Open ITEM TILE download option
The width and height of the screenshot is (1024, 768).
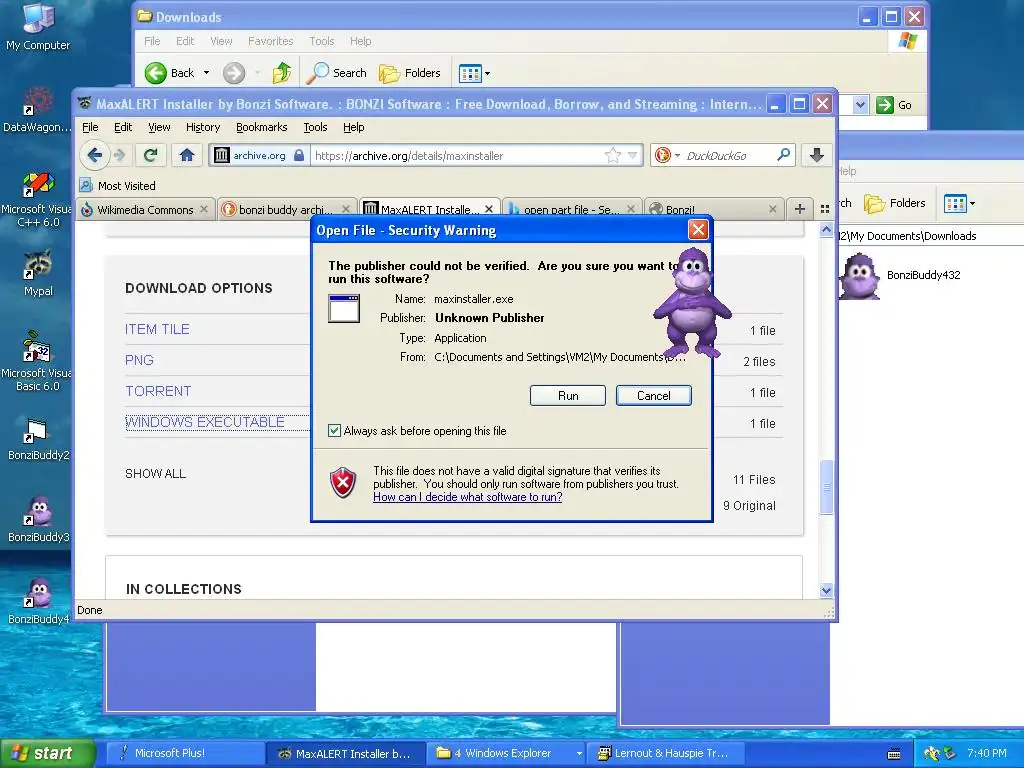click(157, 329)
